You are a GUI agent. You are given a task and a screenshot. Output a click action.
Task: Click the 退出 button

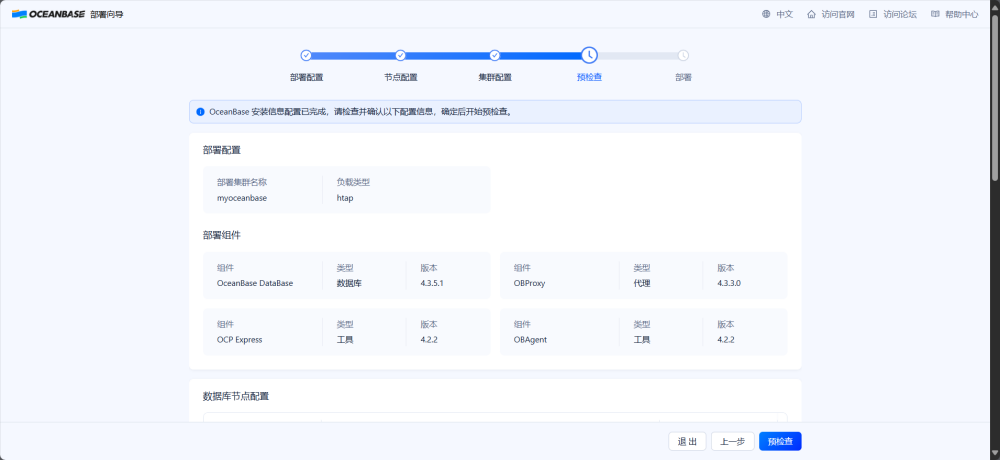click(x=687, y=441)
